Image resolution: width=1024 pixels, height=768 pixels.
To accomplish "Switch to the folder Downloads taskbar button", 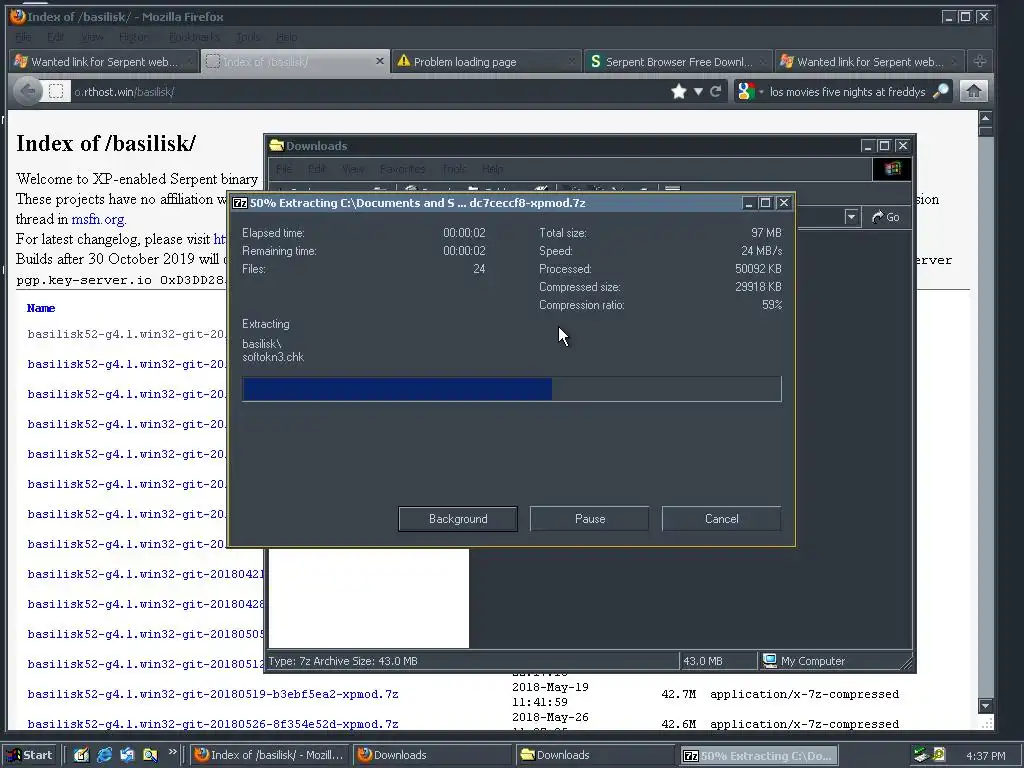I will coord(595,755).
